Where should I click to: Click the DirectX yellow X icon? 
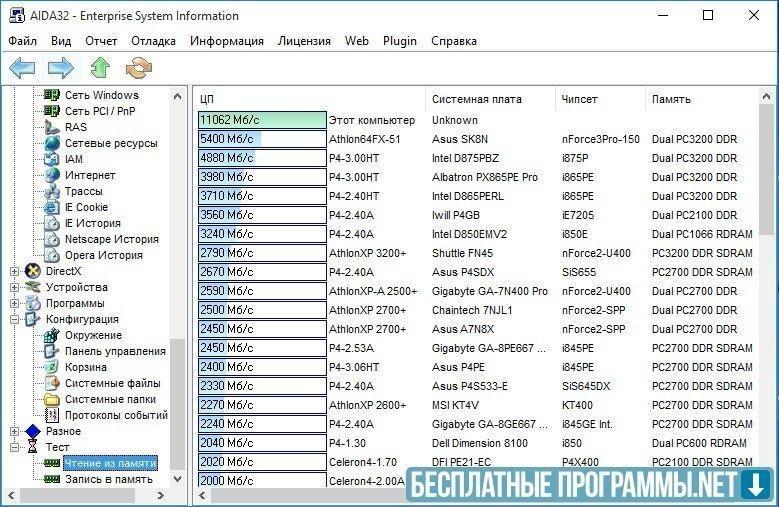point(33,271)
